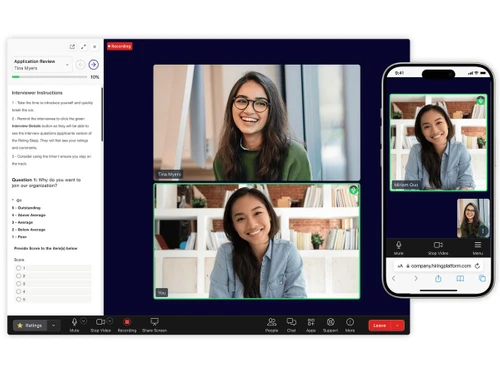Tap green pin icon on phone's Miriam tile

(480, 100)
